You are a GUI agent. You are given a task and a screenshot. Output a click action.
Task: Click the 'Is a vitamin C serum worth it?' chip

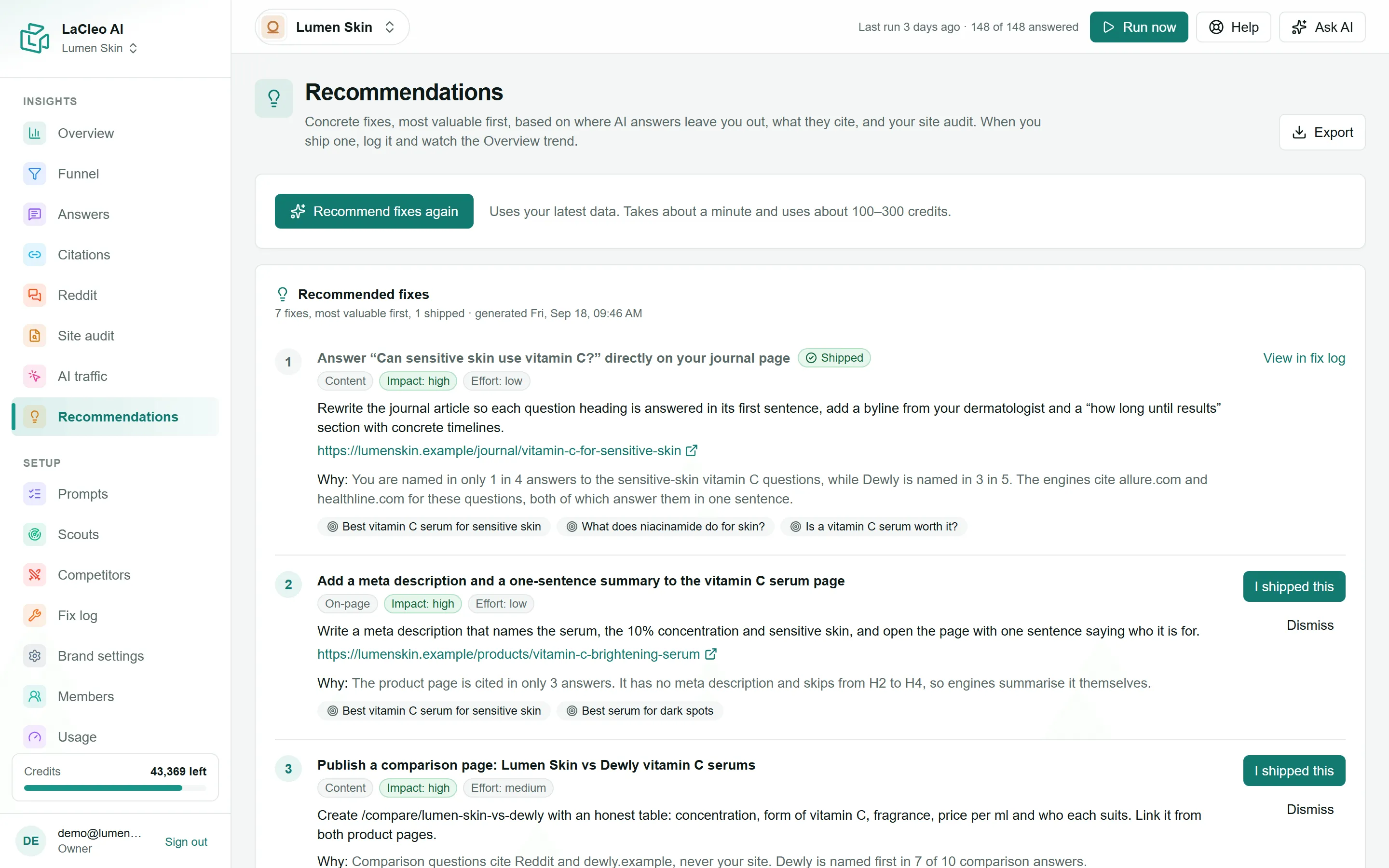(x=873, y=527)
